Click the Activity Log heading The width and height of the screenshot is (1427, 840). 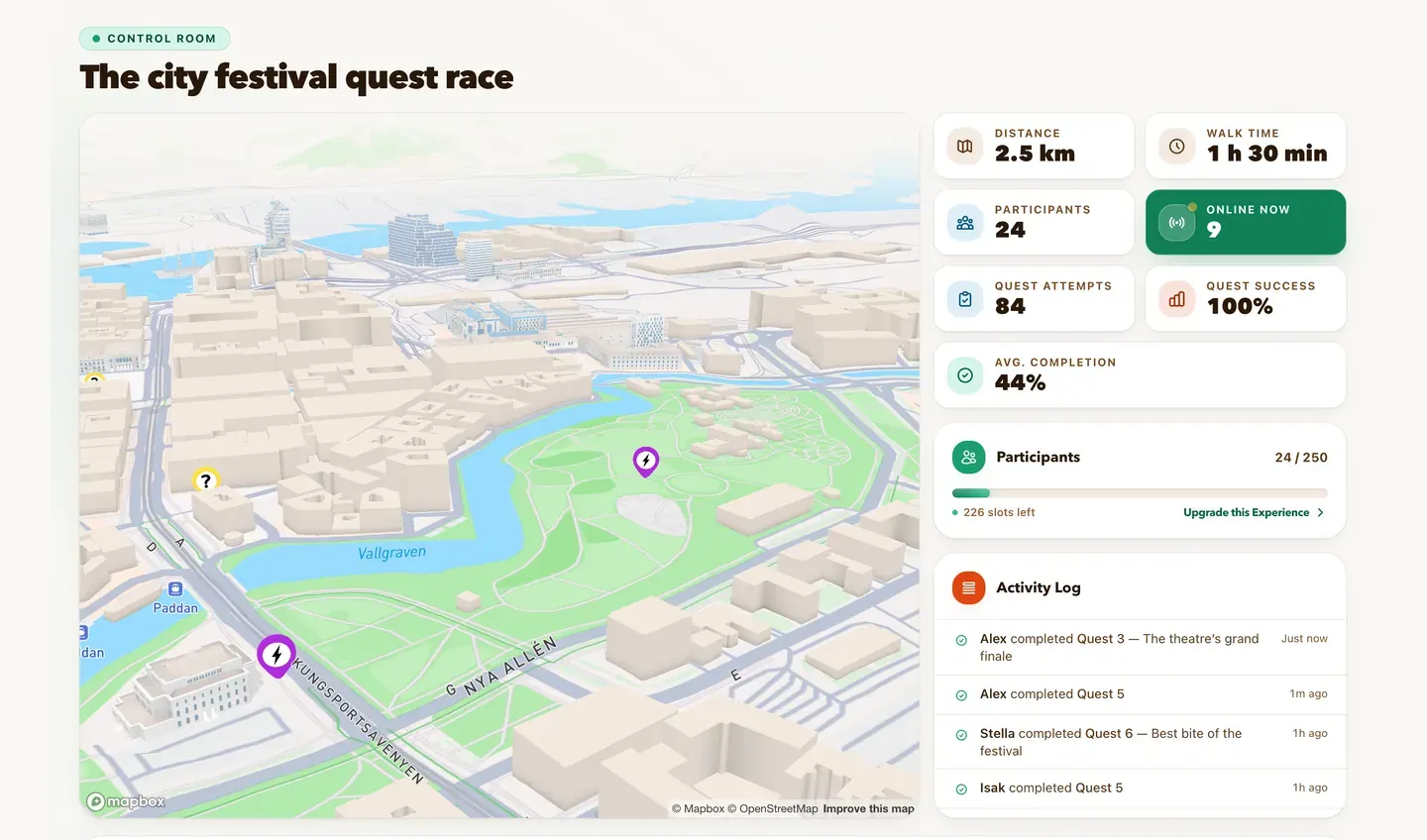click(1039, 587)
